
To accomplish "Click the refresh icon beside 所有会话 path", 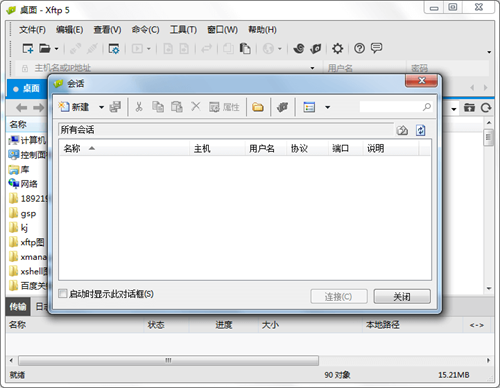I will click(x=421, y=130).
